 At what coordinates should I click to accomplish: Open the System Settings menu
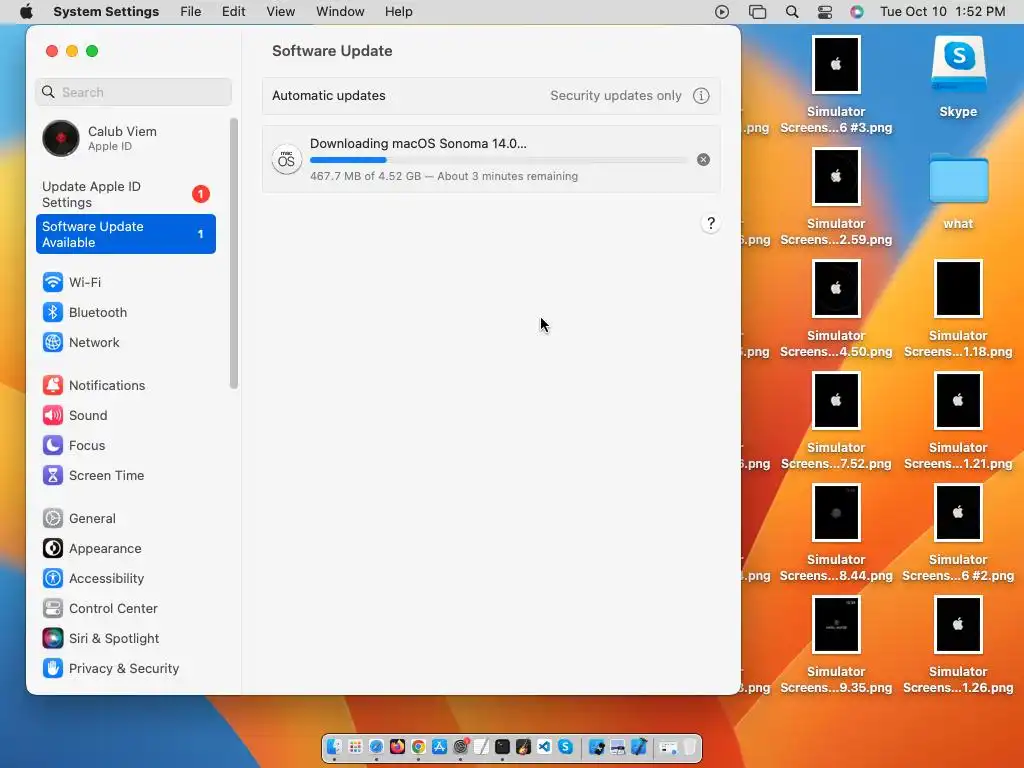[x=106, y=12]
